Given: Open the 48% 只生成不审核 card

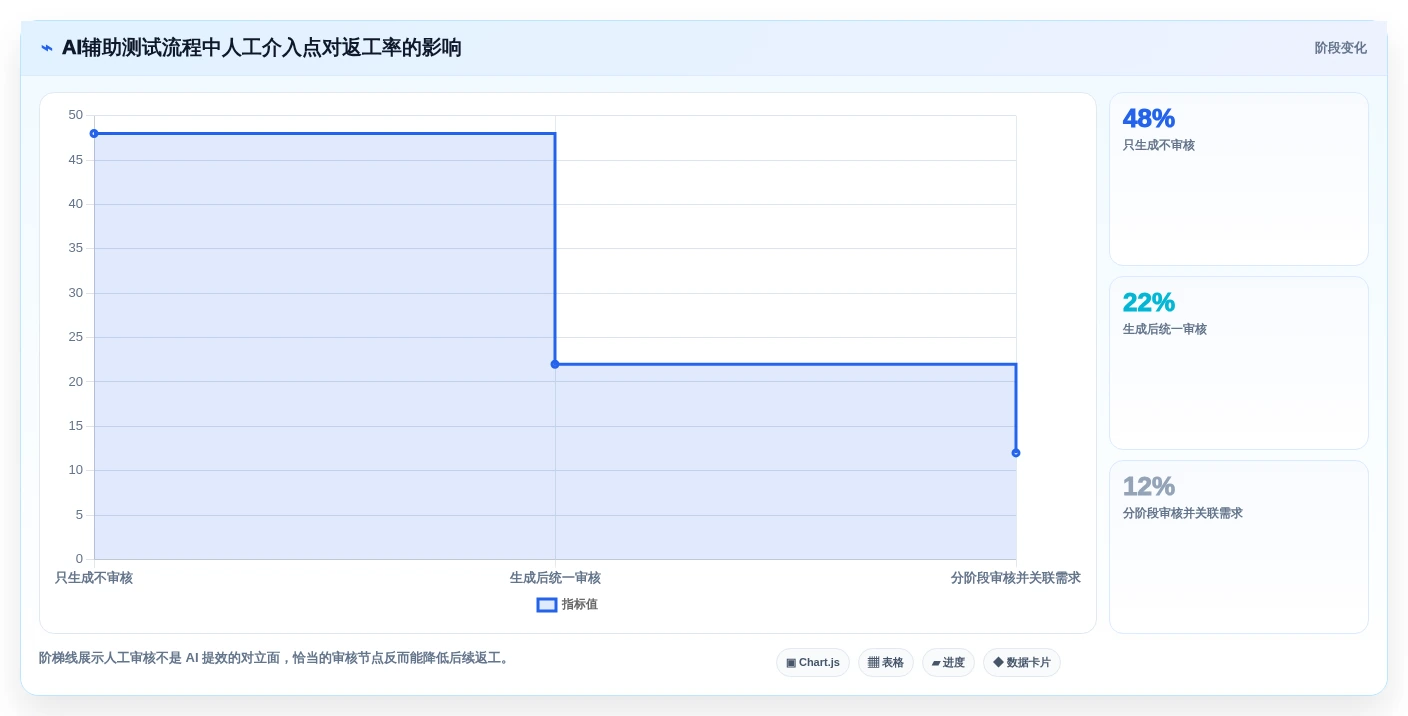Looking at the screenshot, I should click(1239, 179).
